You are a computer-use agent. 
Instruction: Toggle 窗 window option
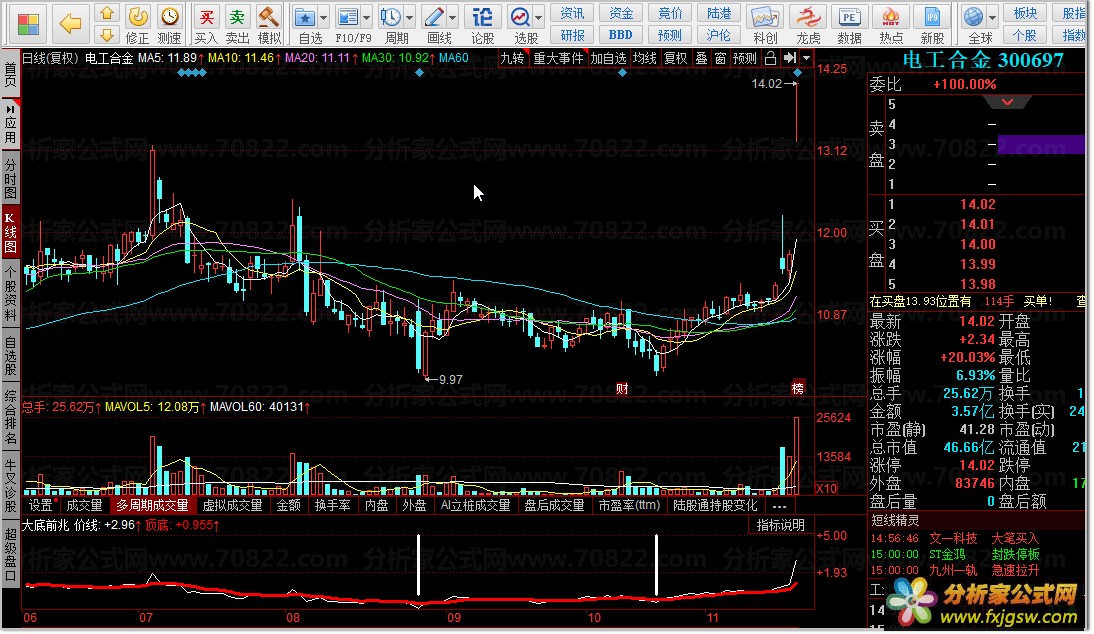[721, 59]
